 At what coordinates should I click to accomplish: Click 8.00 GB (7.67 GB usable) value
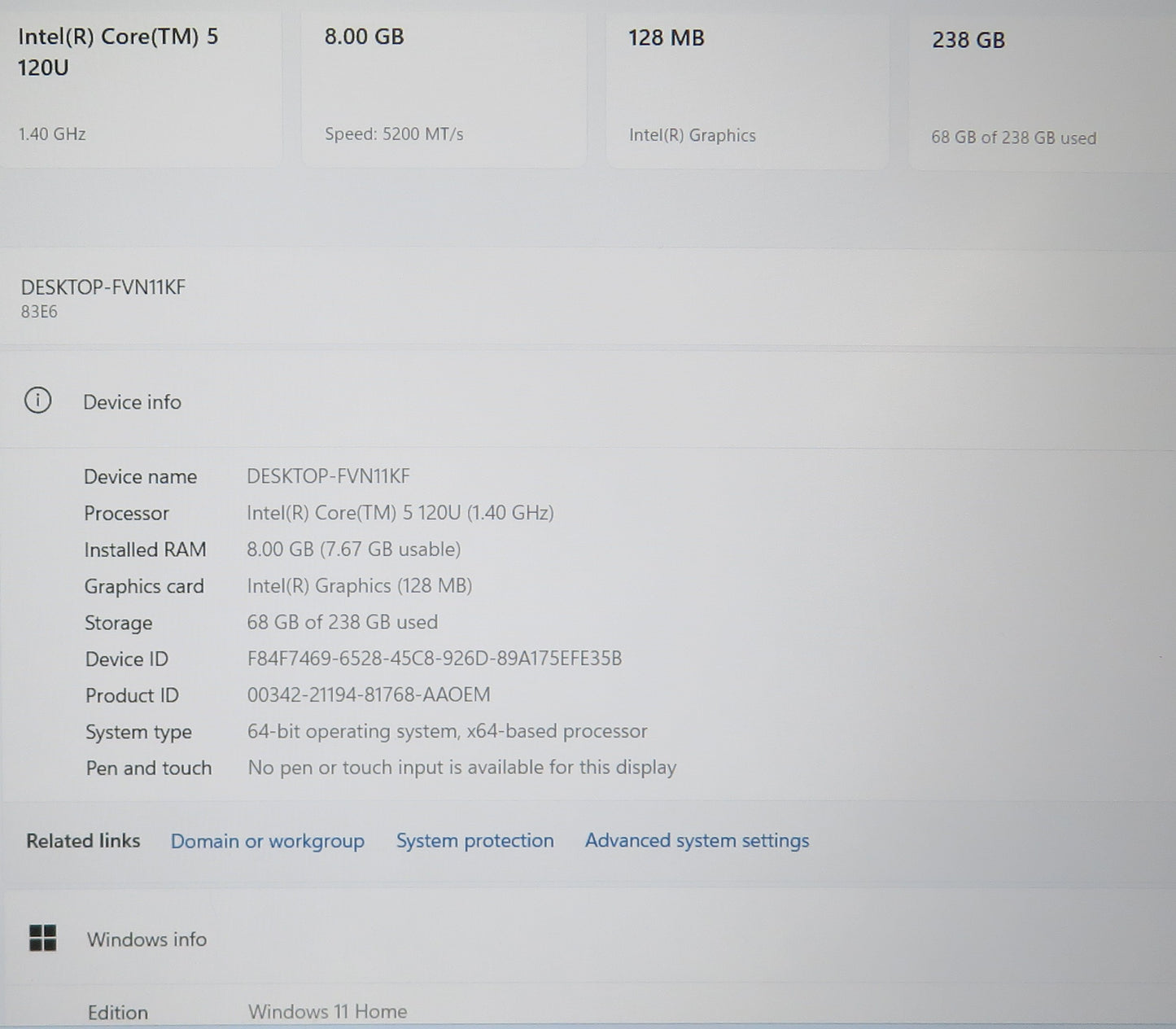coord(353,549)
